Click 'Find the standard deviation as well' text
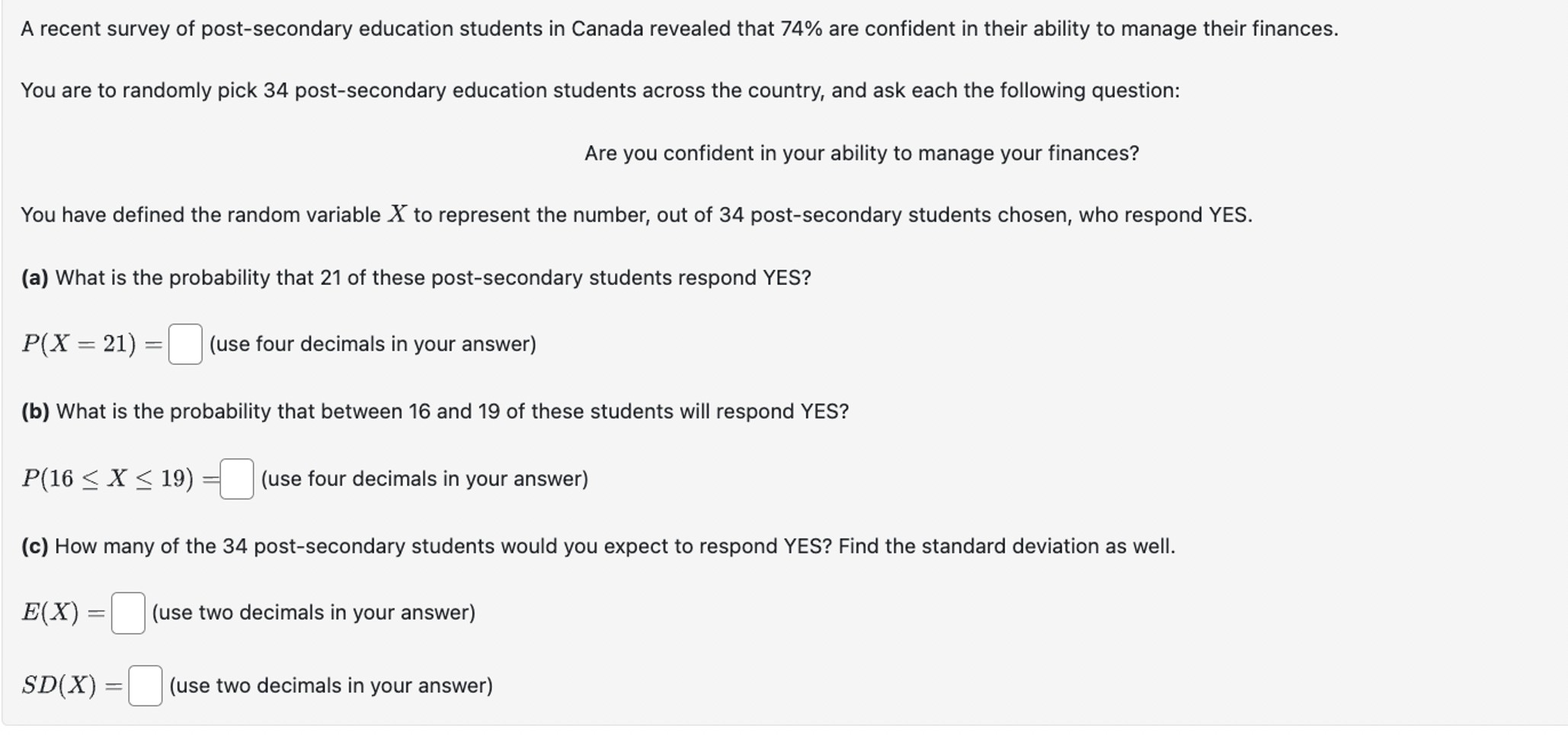 click(1006, 546)
